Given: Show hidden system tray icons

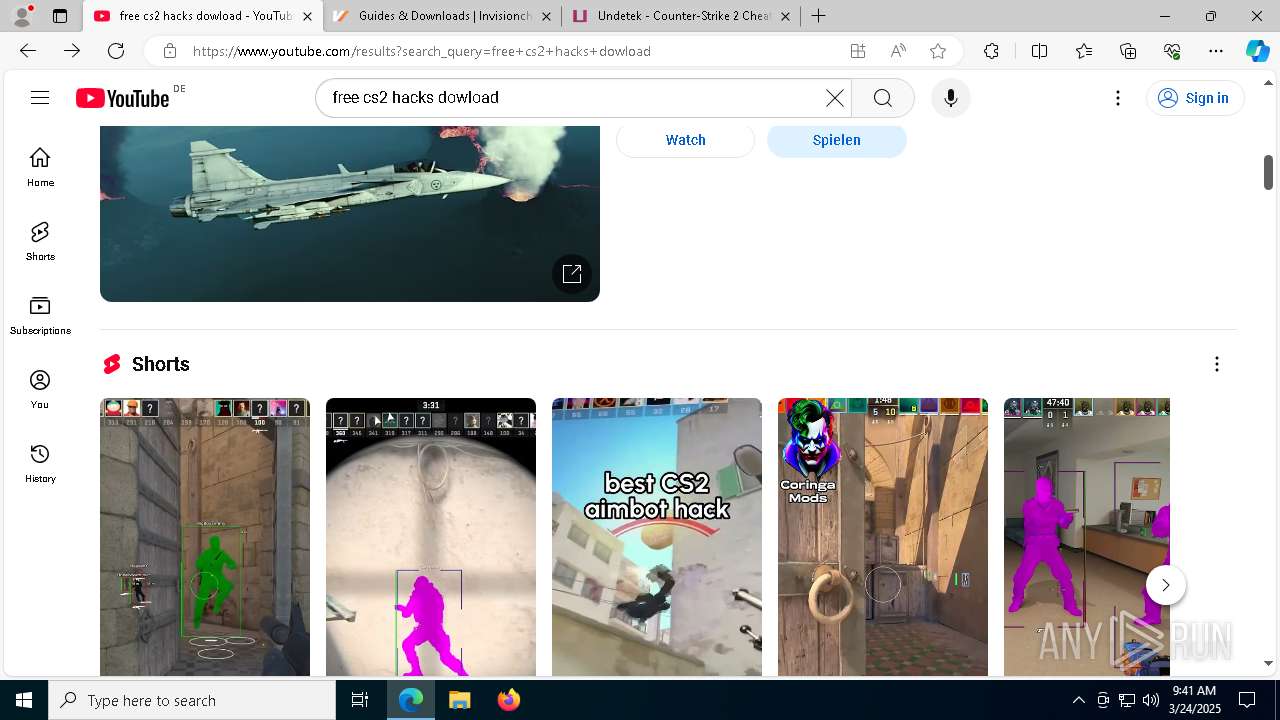Looking at the screenshot, I should point(1078,700).
